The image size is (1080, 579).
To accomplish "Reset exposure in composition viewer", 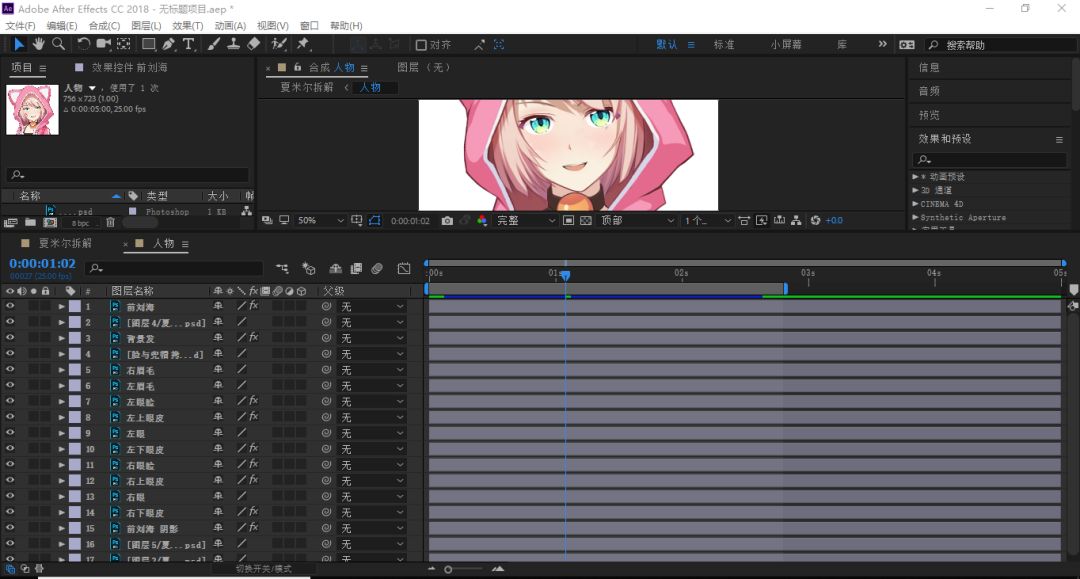I will [x=816, y=220].
